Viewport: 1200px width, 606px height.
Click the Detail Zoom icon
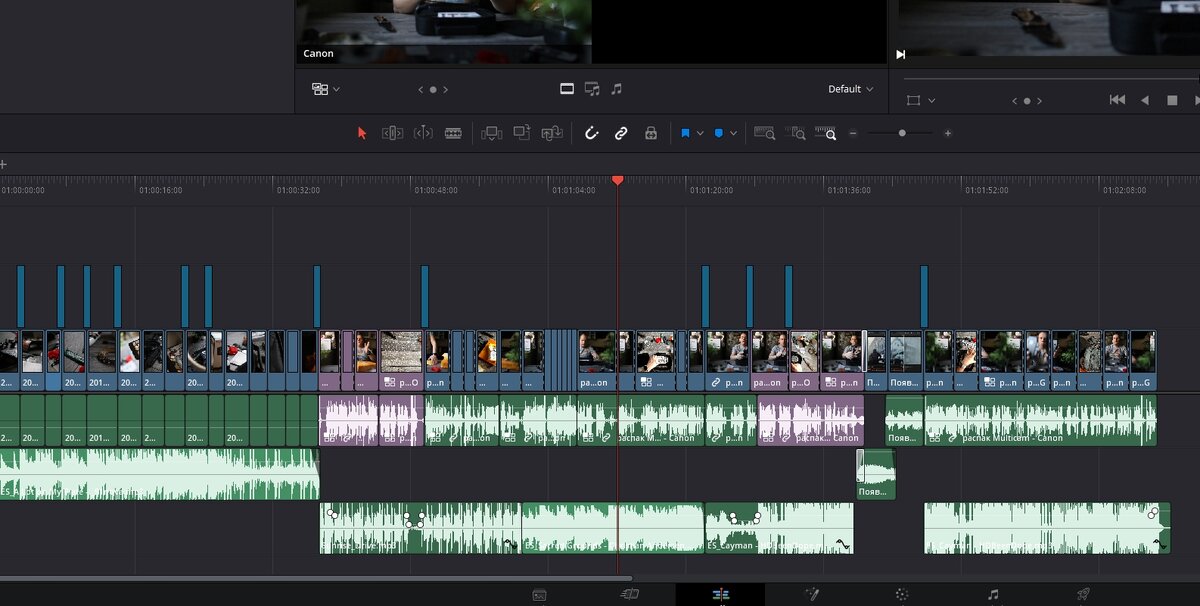[796, 133]
